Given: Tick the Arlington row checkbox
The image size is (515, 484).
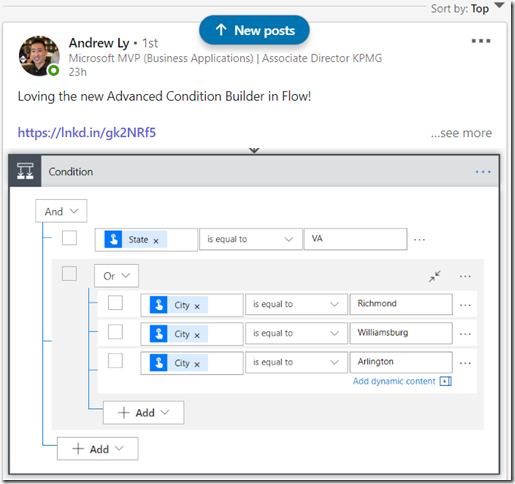Looking at the screenshot, I should tap(115, 361).
